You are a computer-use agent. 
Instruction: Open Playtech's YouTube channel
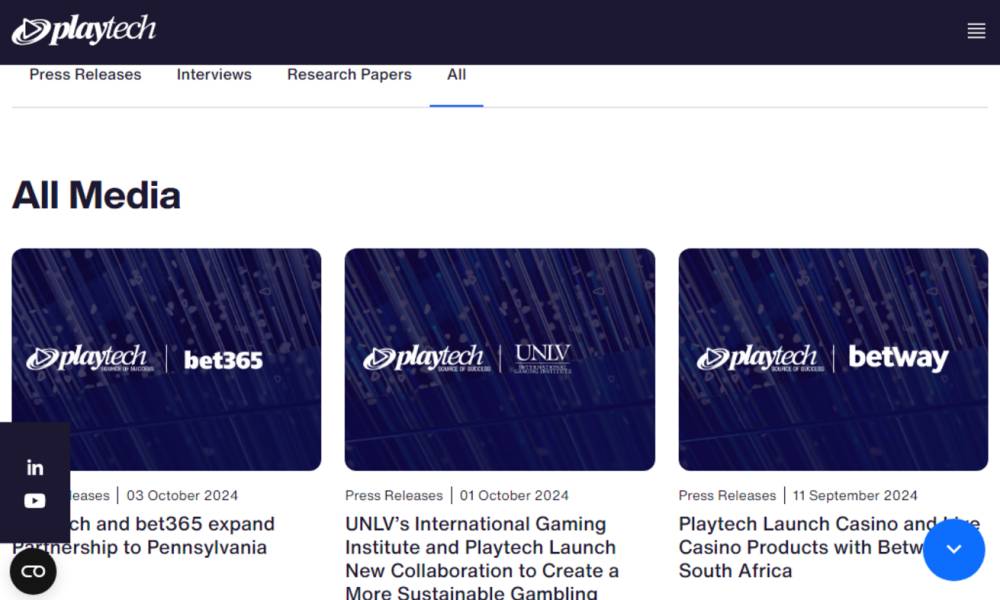pyautogui.click(x=35, y=501)
